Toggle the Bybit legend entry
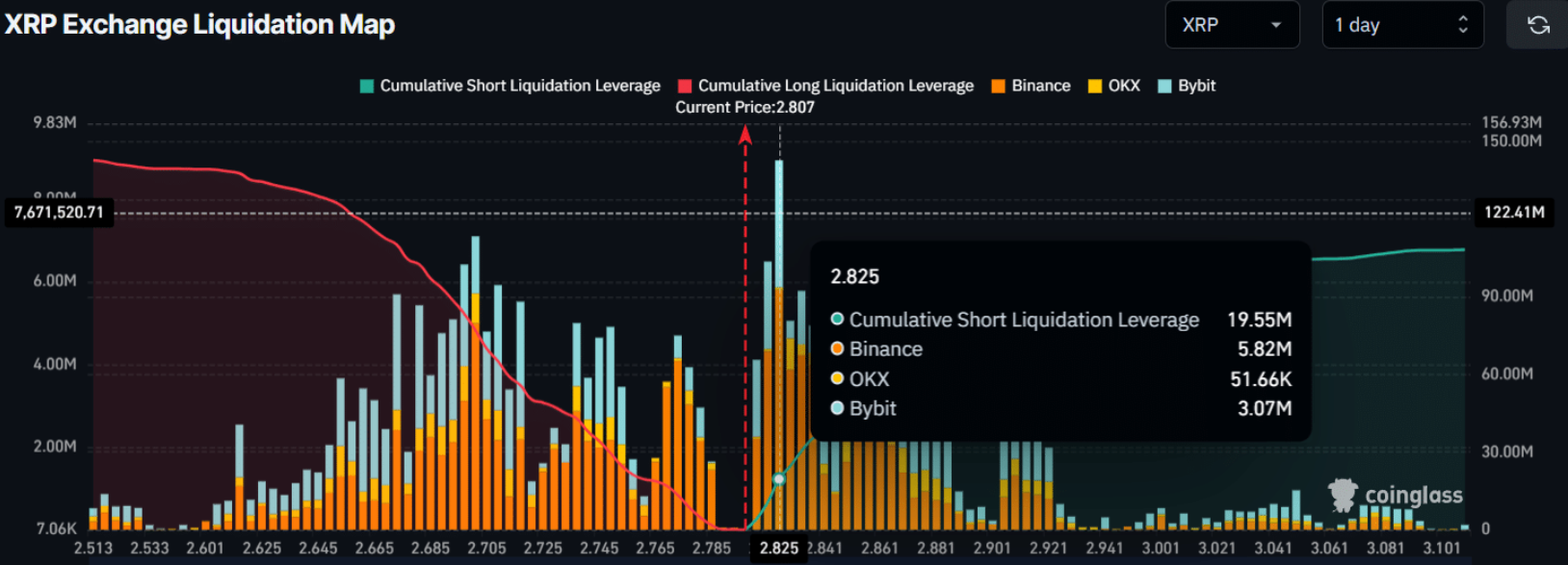Image resolution: width=1568 pixels, height=565 pixels. point(1187,86)
